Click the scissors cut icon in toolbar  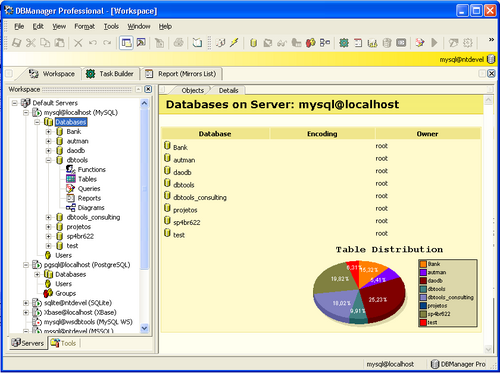31,43
